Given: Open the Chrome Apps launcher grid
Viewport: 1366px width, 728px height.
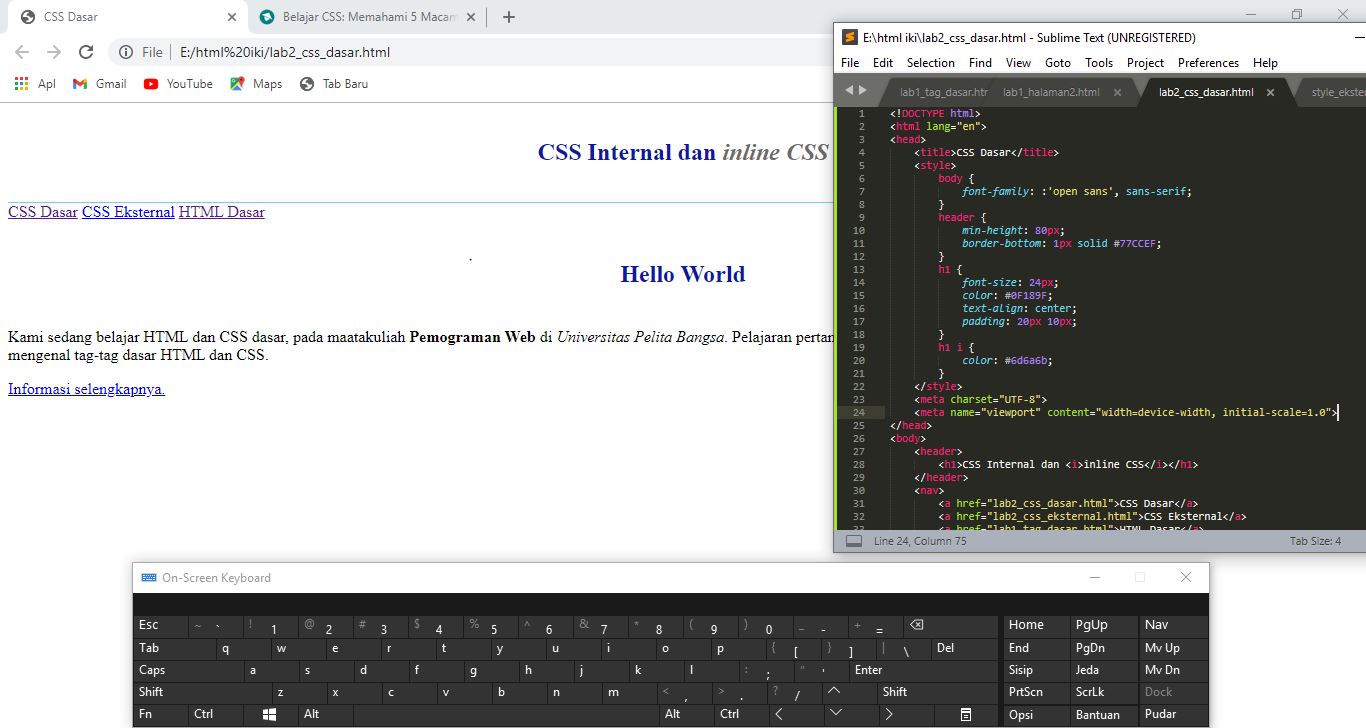Looking at the screenshot, I should point(20,84).
